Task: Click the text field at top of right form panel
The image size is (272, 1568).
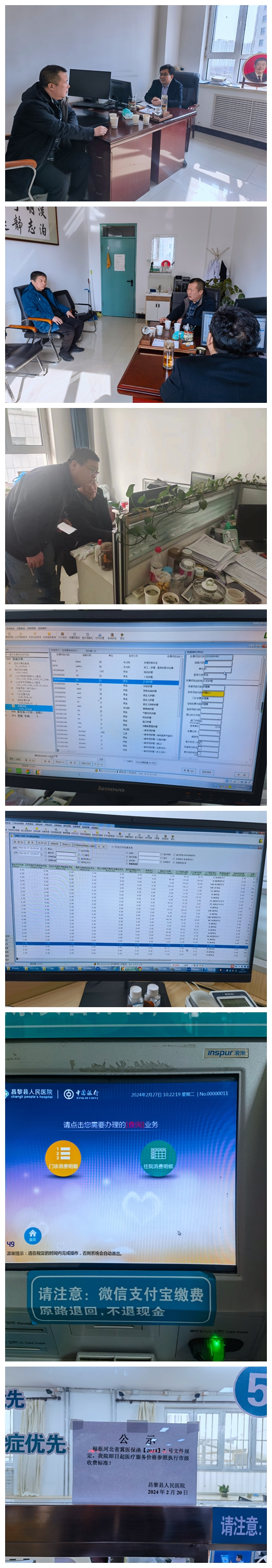Action: pos(220,657)
